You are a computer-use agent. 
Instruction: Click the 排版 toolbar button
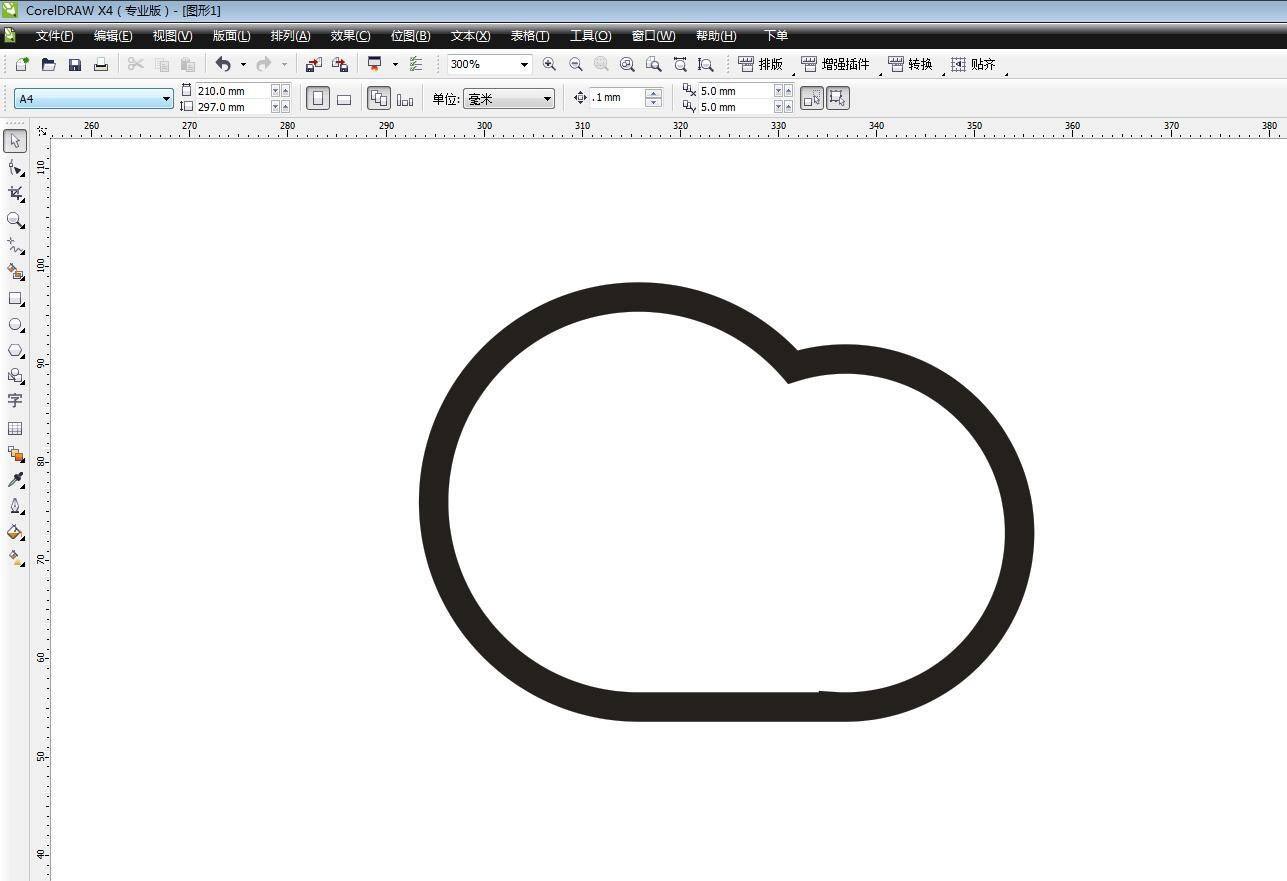(761, 64)
